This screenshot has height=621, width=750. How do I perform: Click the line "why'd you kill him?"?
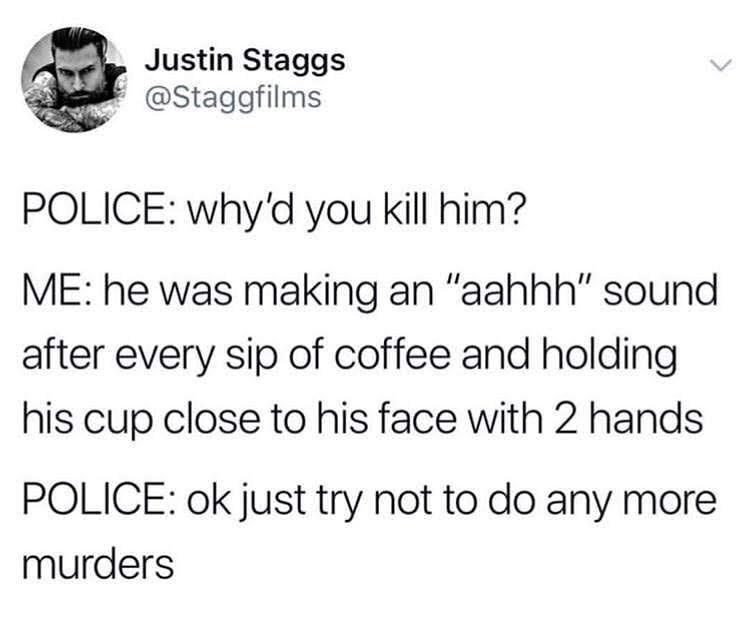point(353,211)
